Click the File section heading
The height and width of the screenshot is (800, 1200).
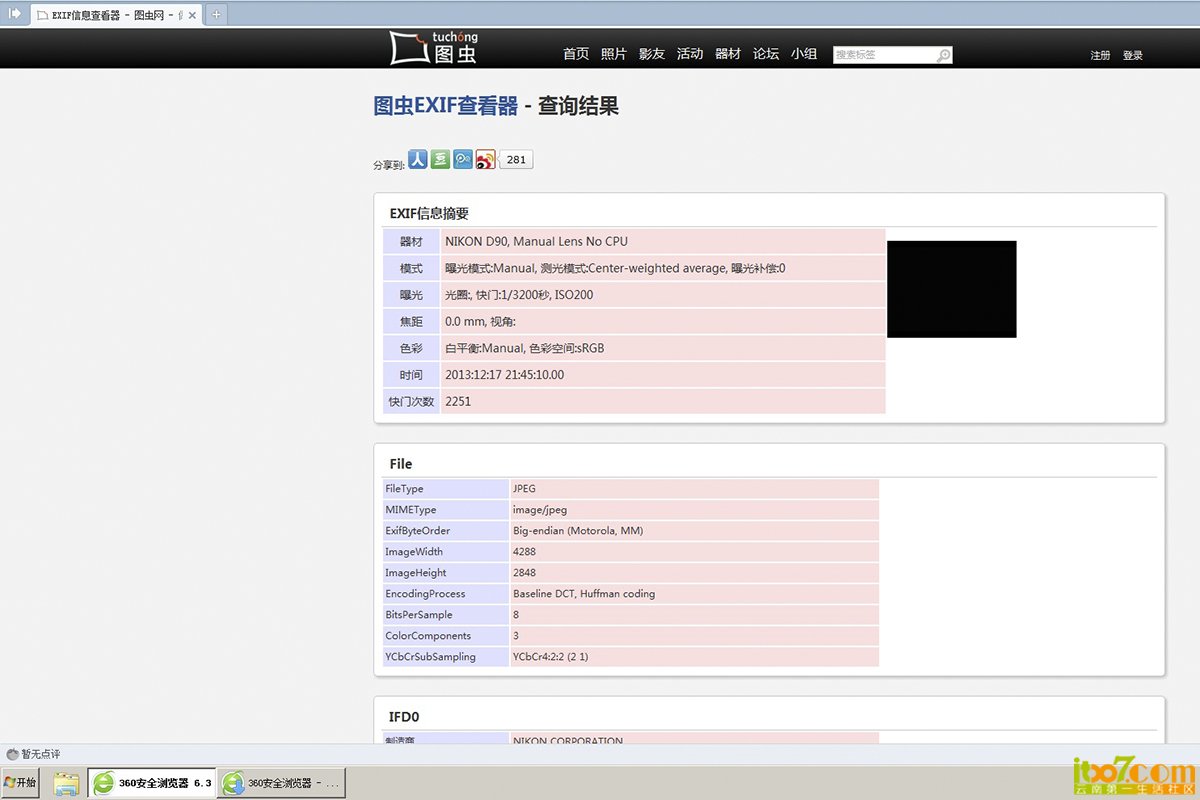(x=401, y=464)
